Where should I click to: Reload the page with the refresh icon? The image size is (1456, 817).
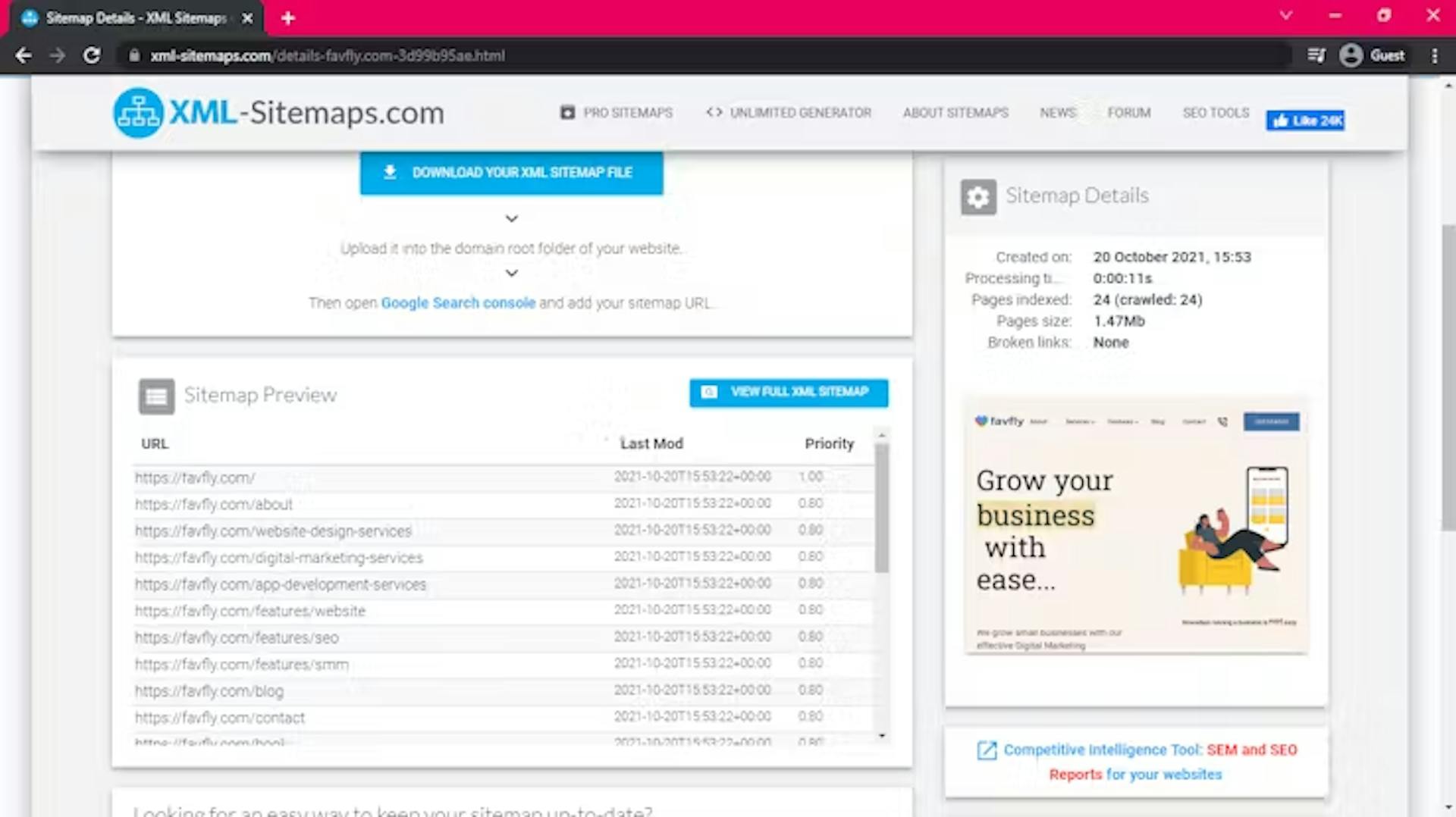point(92,55)
